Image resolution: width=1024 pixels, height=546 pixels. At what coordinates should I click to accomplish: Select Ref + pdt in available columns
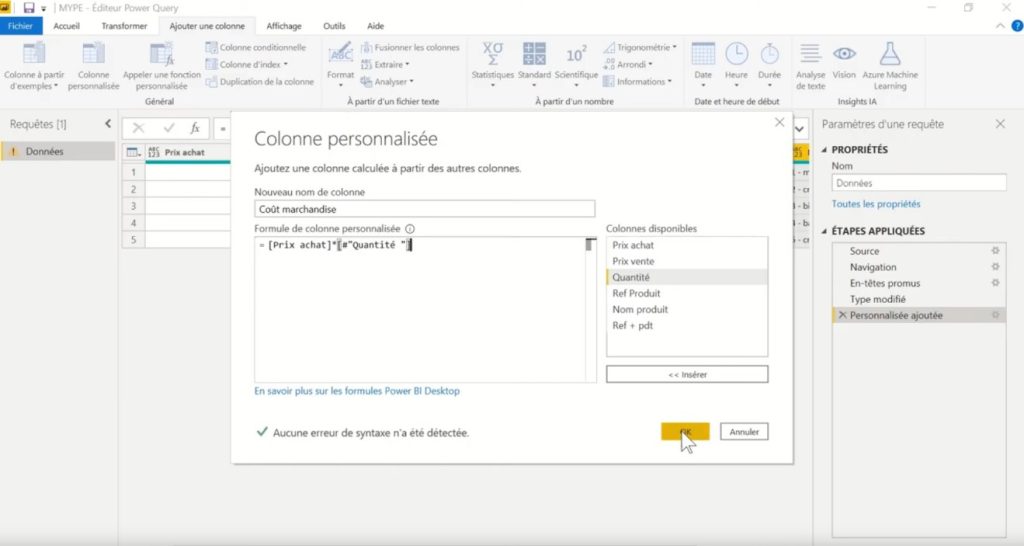tap(686, 325)
